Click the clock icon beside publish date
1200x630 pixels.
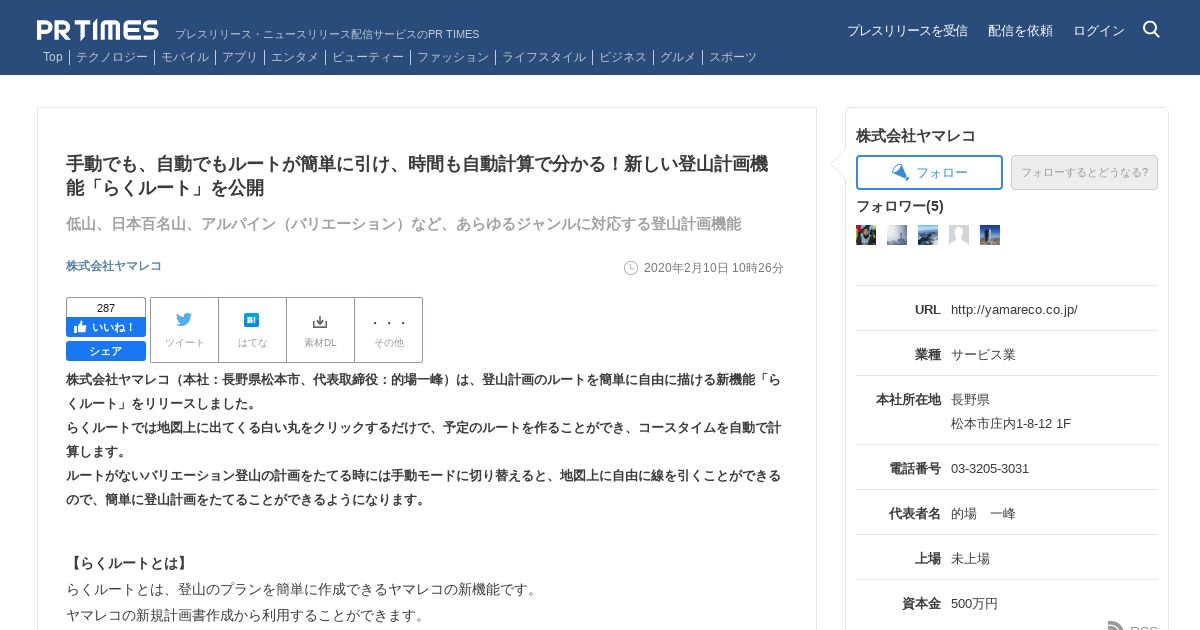coord(631,268)
